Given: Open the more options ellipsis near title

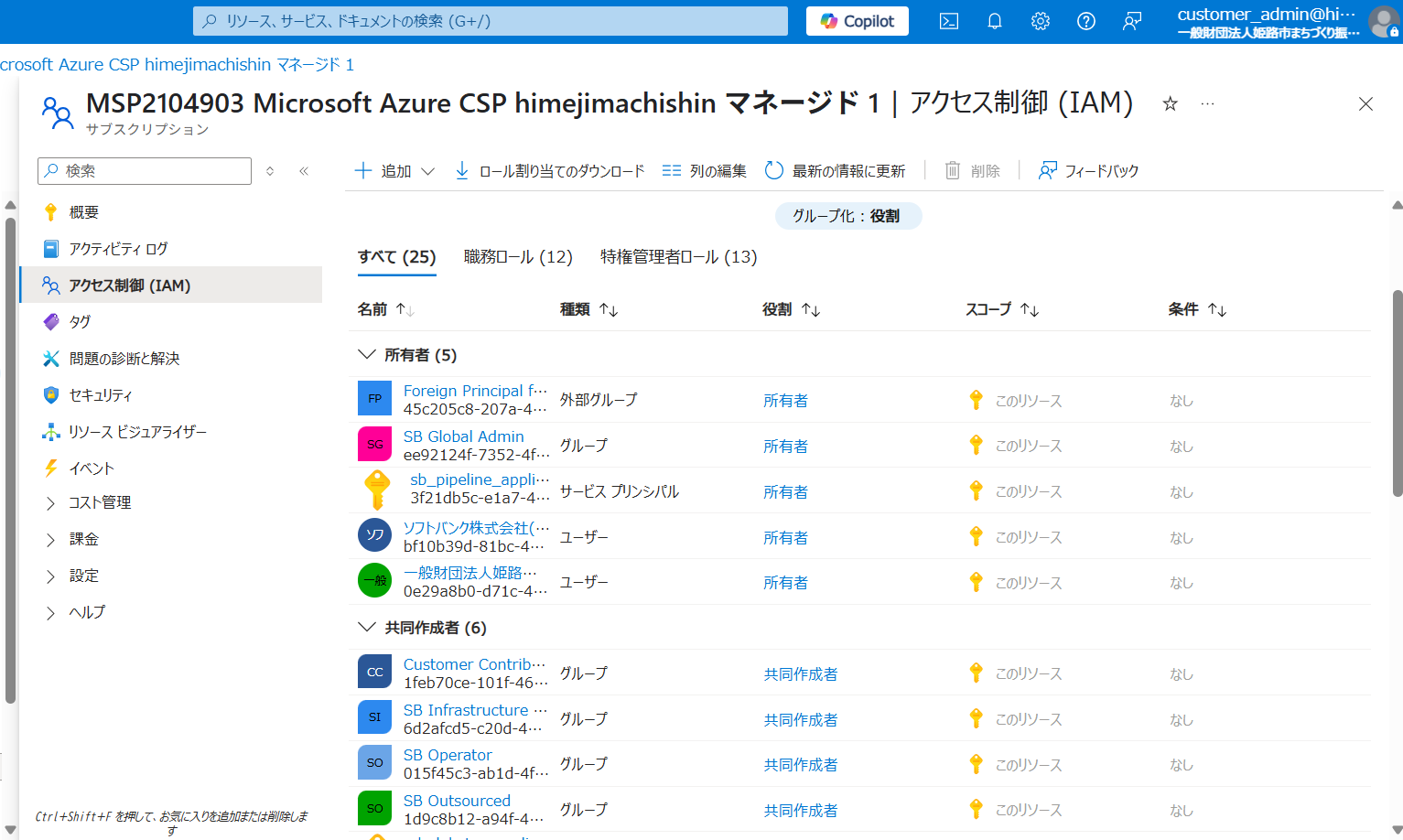Looking at the screenshot, I should tap(1208, 104).
